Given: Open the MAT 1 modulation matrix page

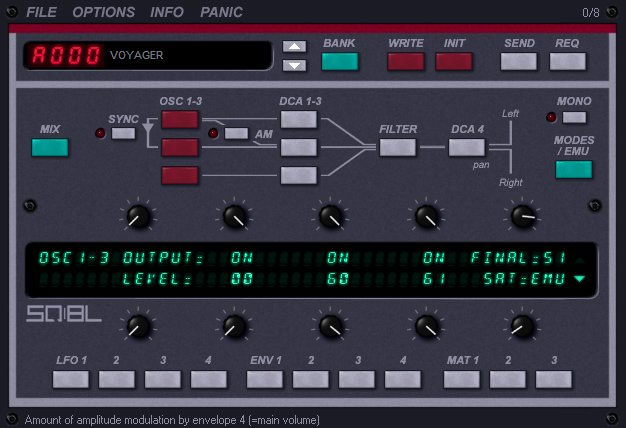Looking at the screenshot, I should click(462, 379).
